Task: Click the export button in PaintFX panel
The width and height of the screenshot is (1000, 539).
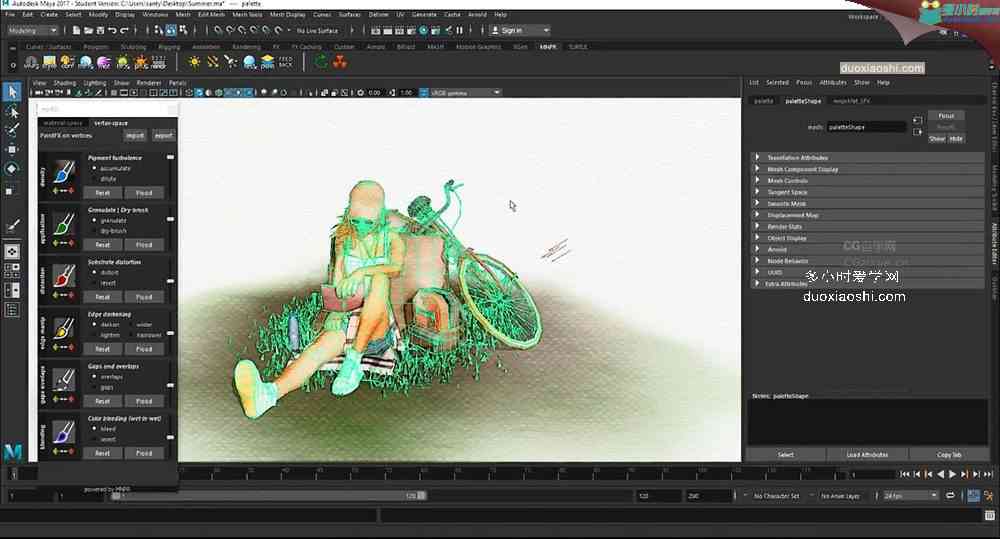Action: coord(163,135)
